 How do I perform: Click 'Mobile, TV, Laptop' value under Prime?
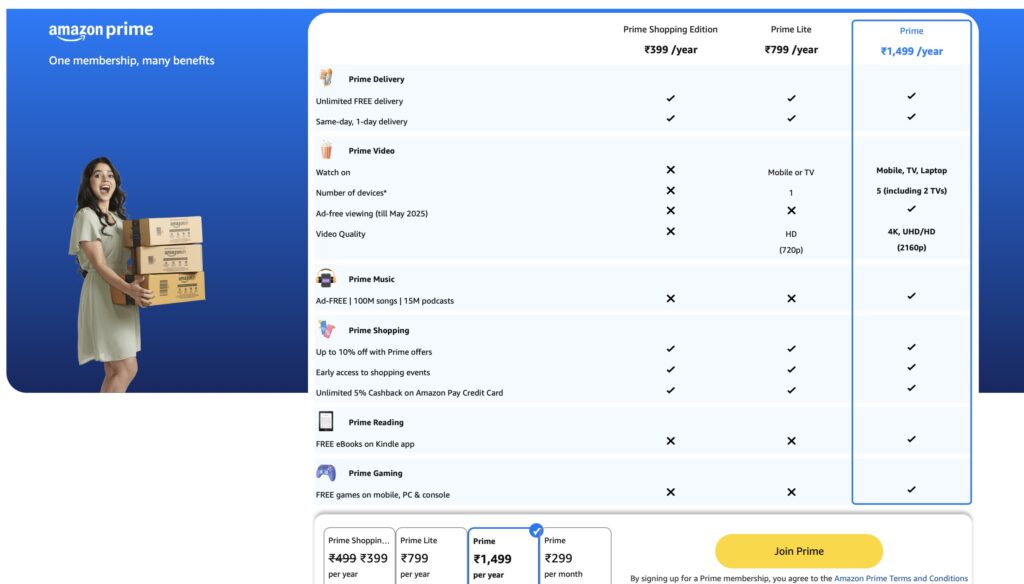point(912,170)
